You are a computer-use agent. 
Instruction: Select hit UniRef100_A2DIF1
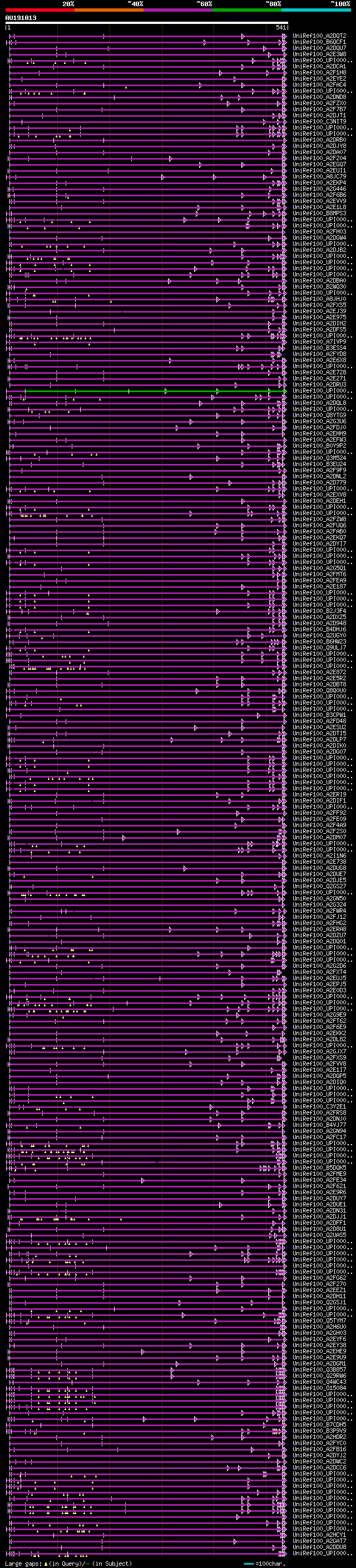[319, 800]
